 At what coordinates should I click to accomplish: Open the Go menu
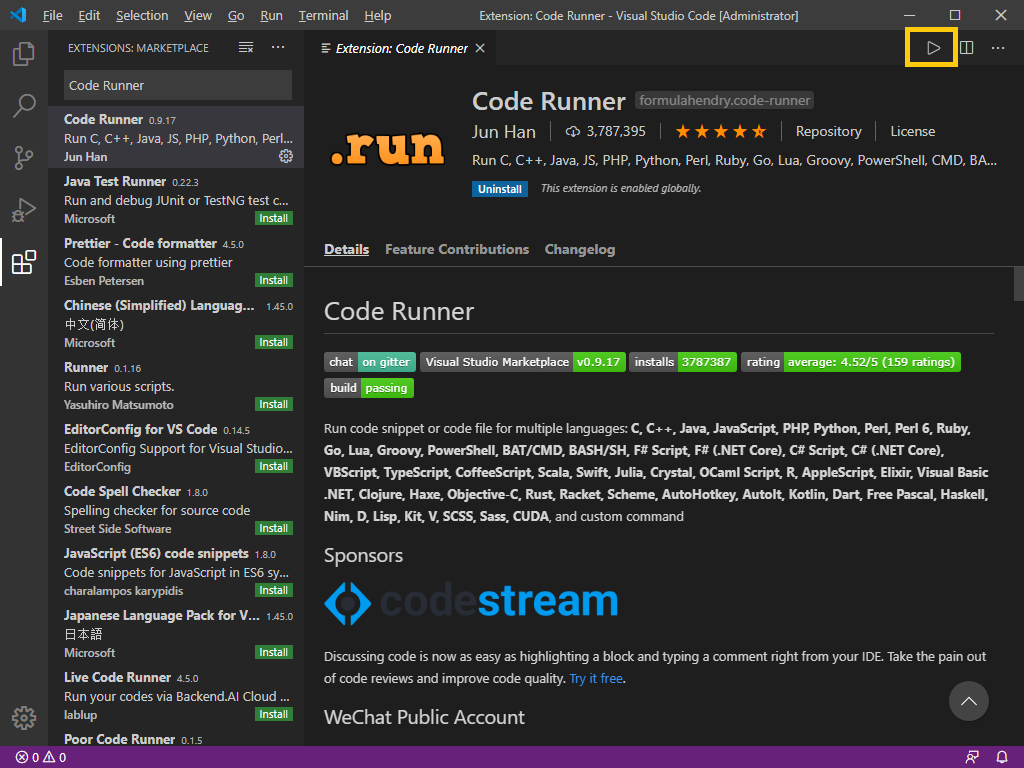click(236, 15)
